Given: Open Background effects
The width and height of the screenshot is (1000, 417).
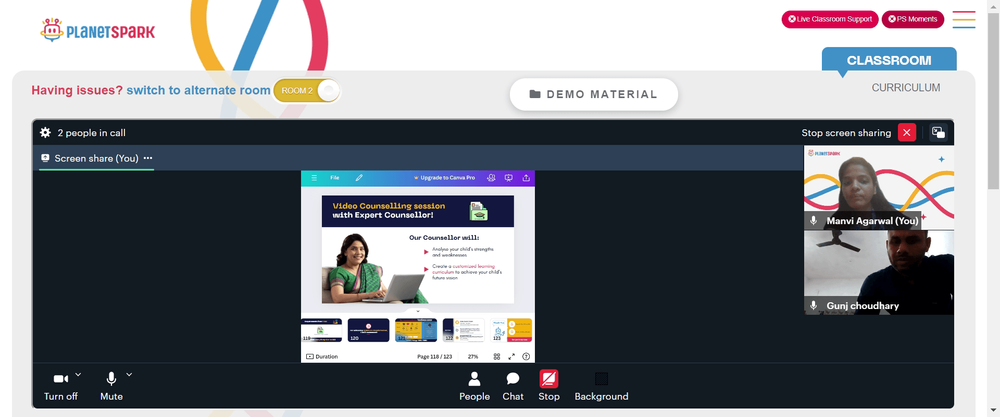Looking at the screenshot, I should tap(601, 386).
